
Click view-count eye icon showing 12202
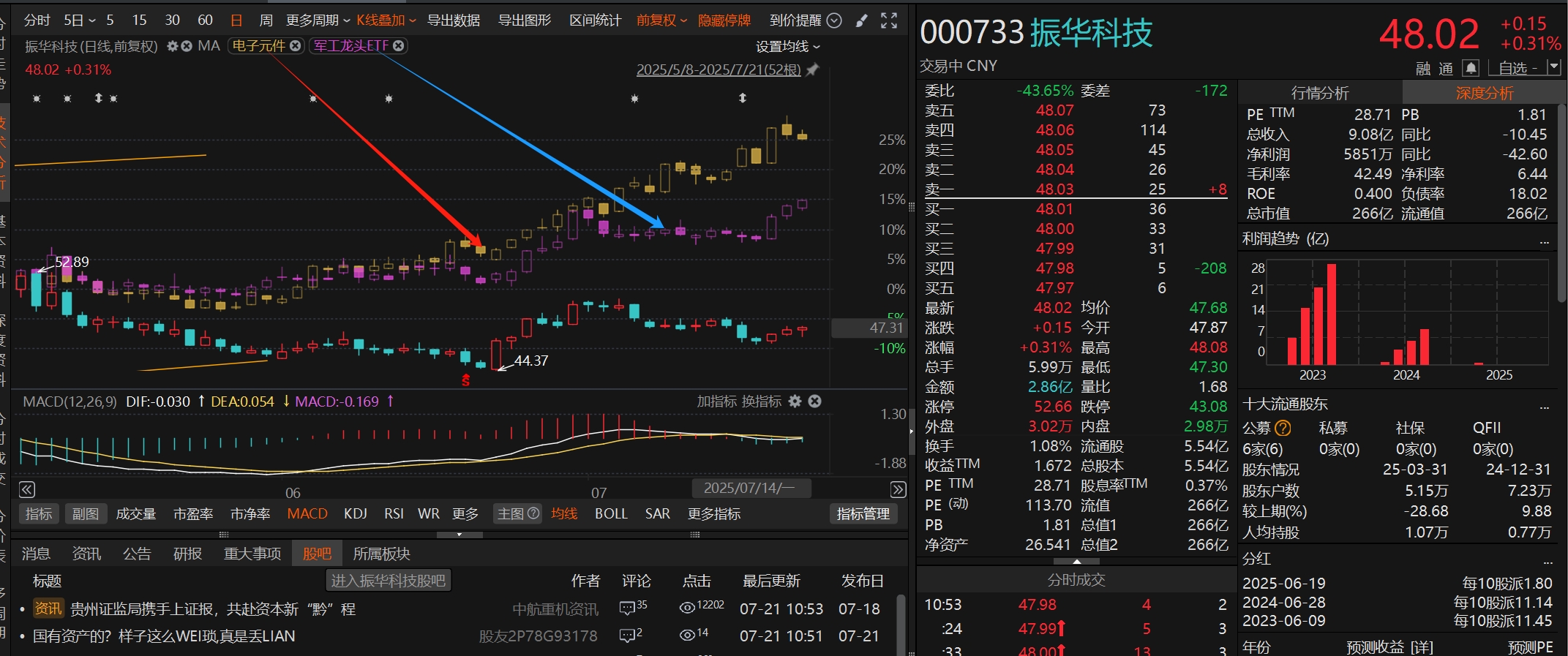tap(687, 608)
